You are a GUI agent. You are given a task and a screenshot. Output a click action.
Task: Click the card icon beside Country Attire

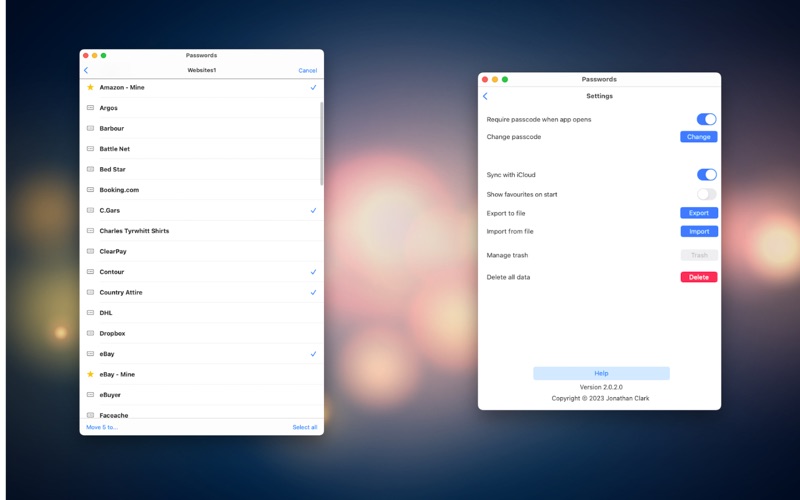click(90, 292)
